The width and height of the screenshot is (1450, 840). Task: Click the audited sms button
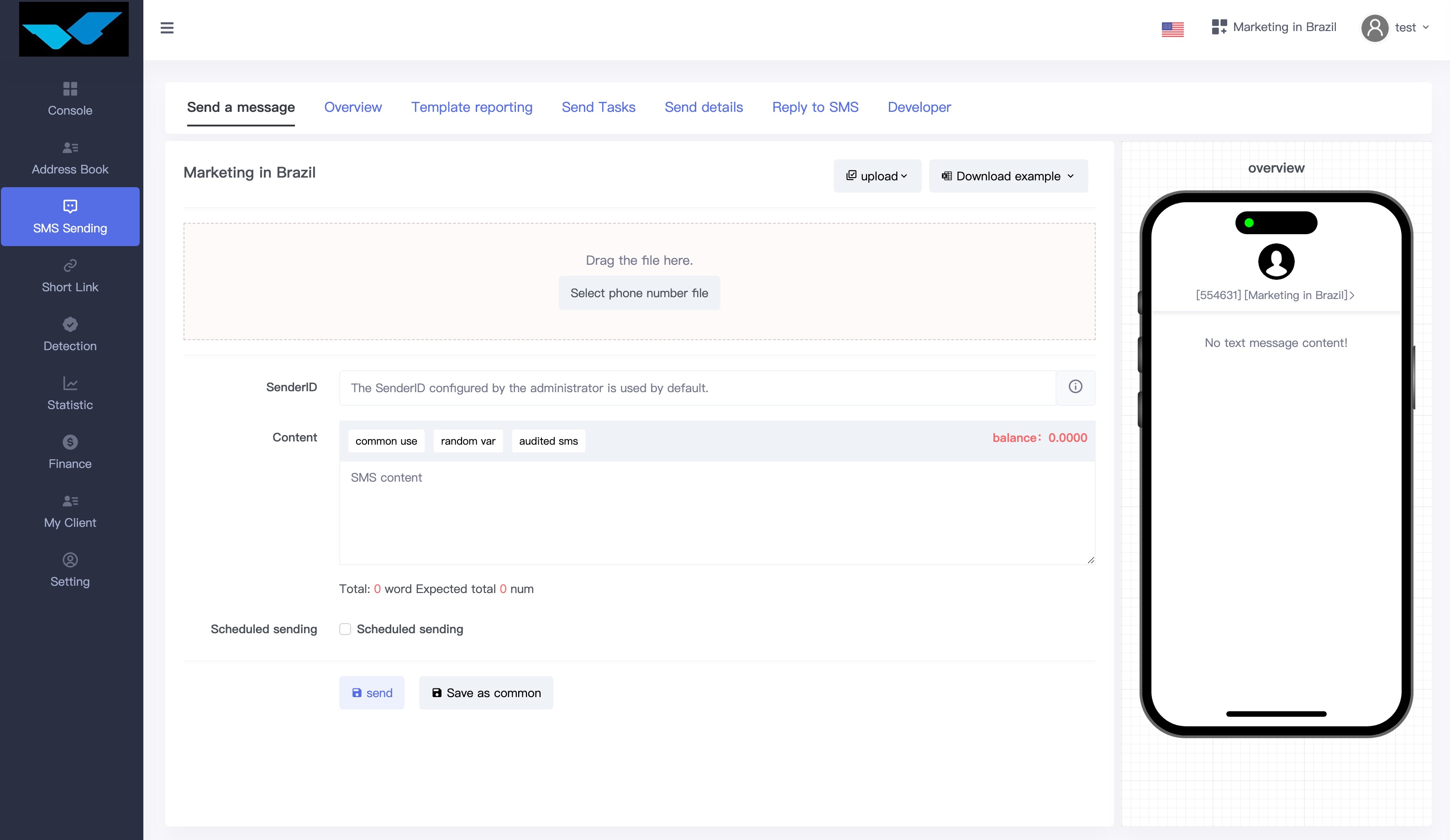(548, 441)
